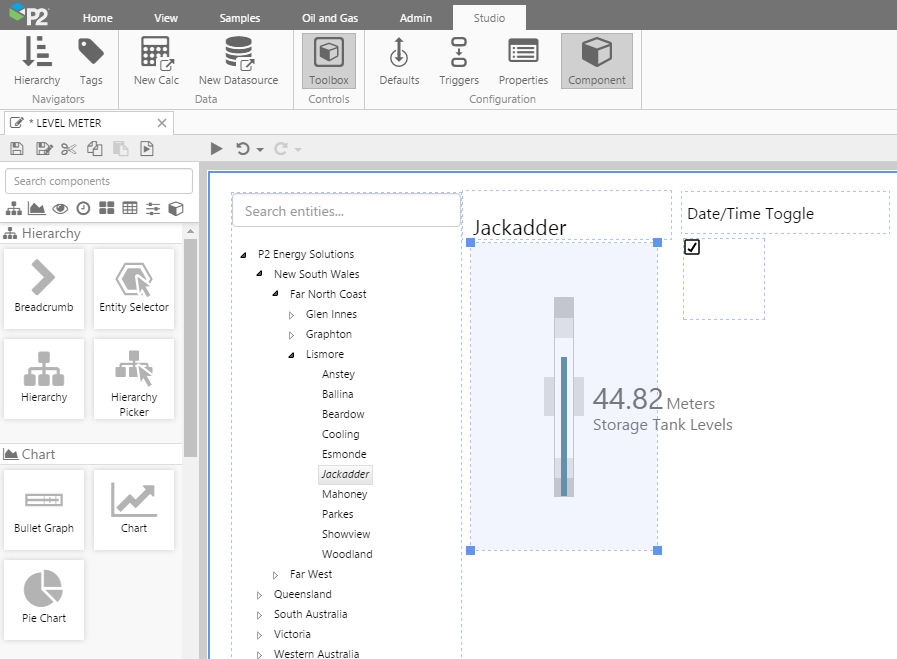
Task: Toggle the Date/Time checkbox
Action: [692, 247]
